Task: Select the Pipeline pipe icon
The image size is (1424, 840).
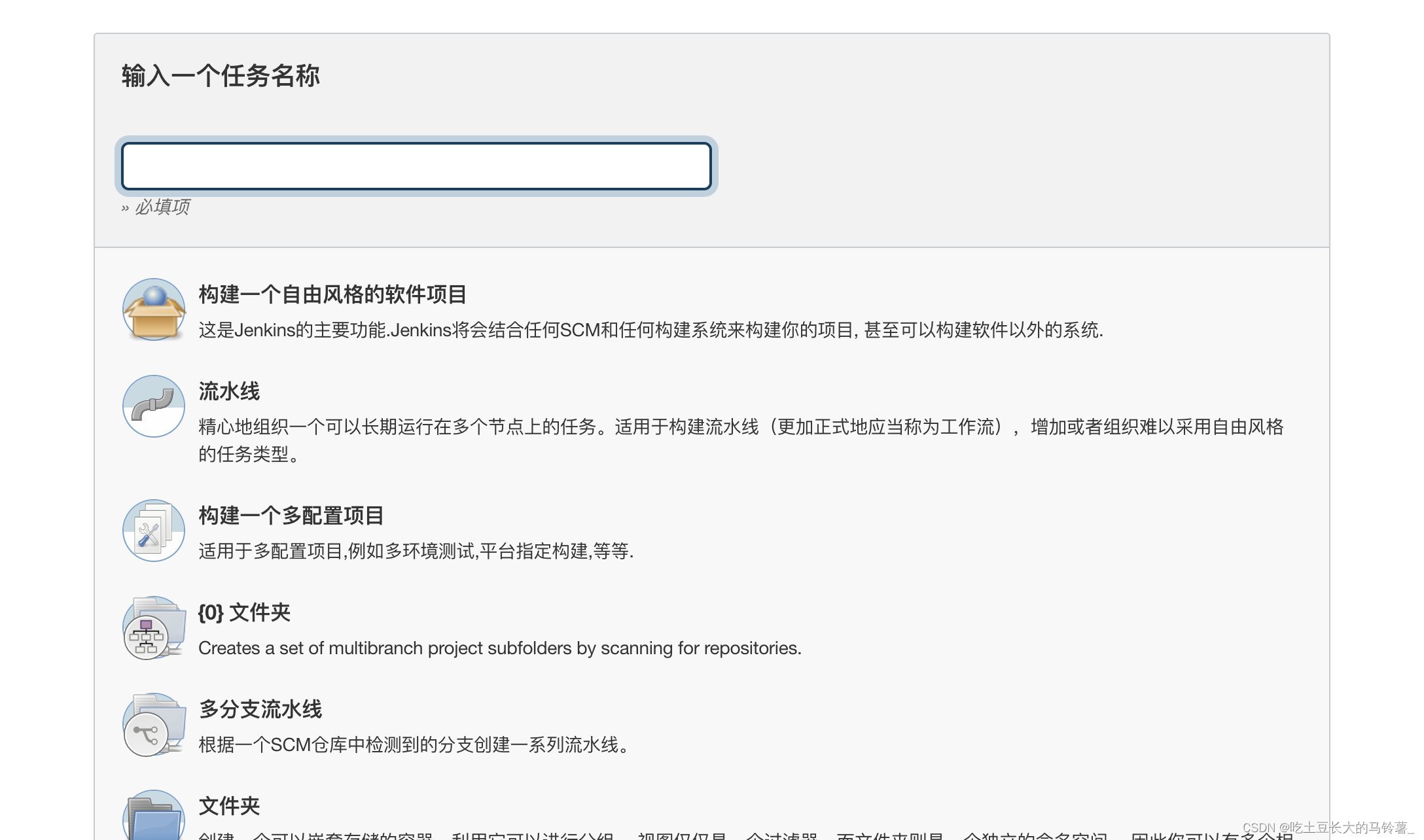Action: 154,406
